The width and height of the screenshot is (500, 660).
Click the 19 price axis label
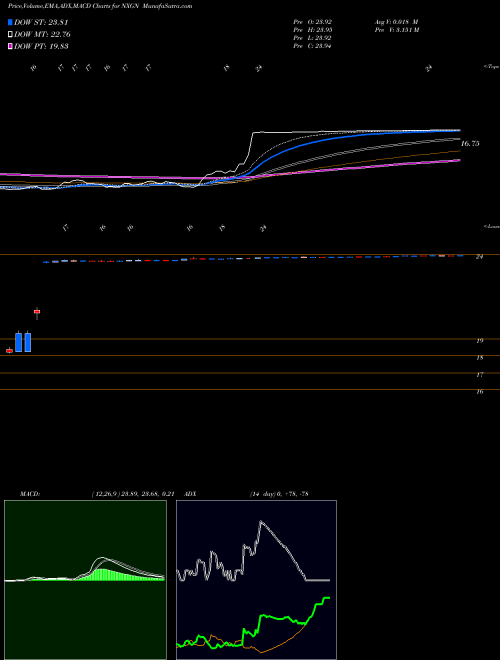tap(479, 341)
